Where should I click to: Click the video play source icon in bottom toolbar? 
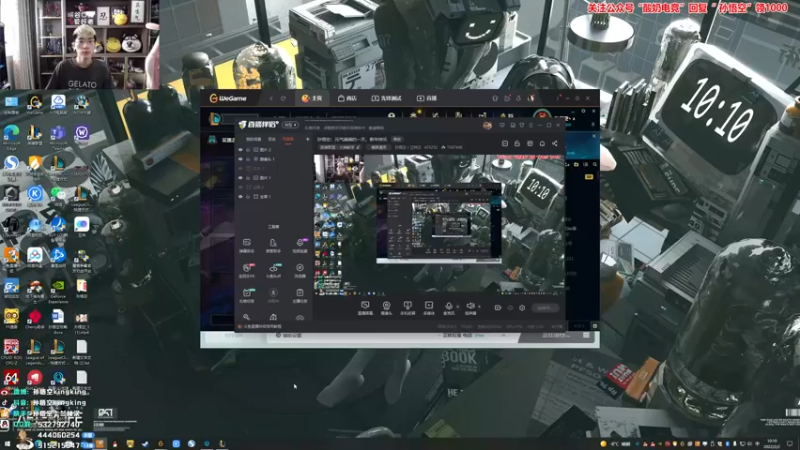[429, 308]
